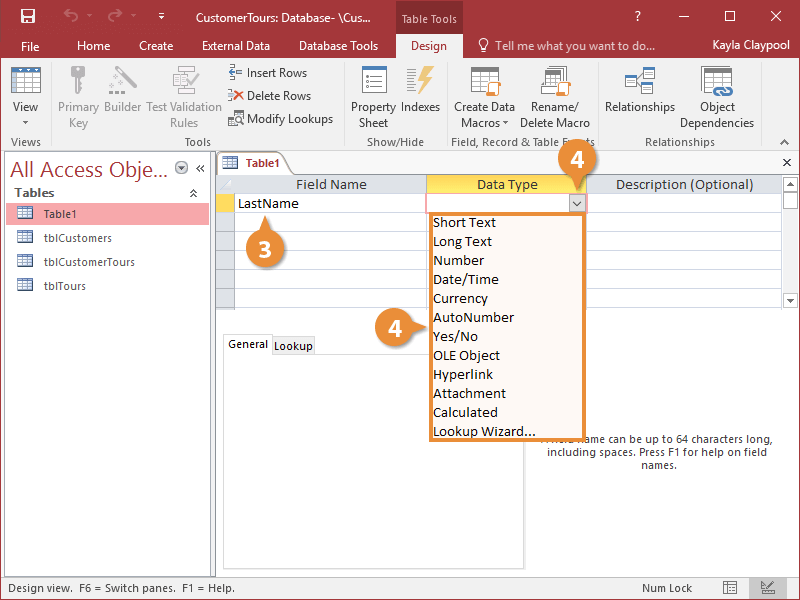
Task: Open the View dropdown arrow
Action: (x=25, y=122)
